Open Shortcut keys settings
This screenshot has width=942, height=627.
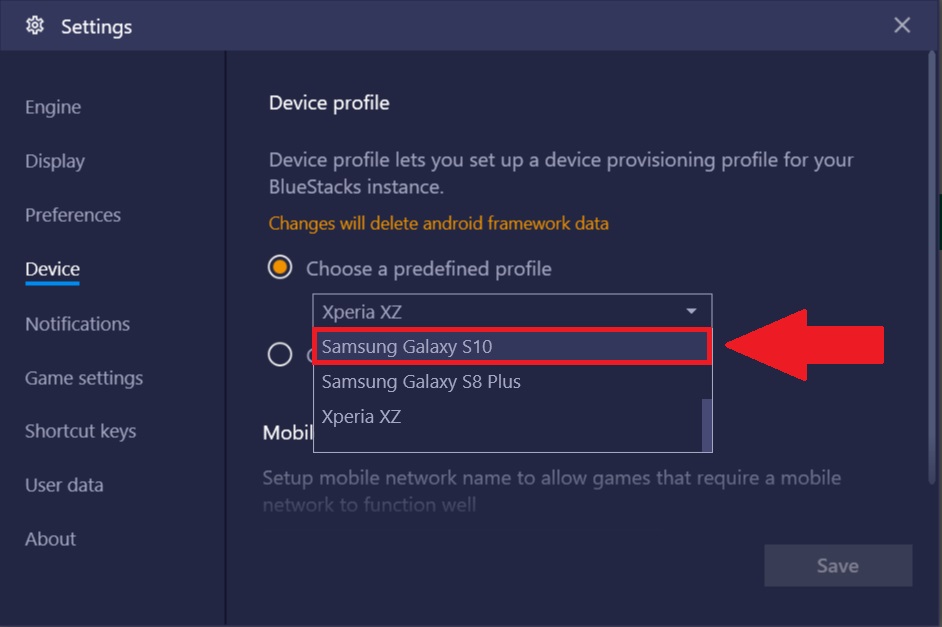tap(81, 431)
